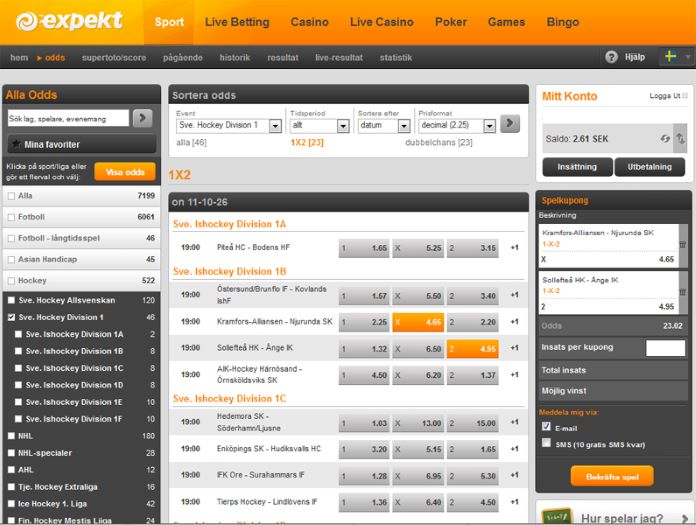Check Tje. Hockey Extraliga box
The image size is (696, 525).
coord(12,487)
